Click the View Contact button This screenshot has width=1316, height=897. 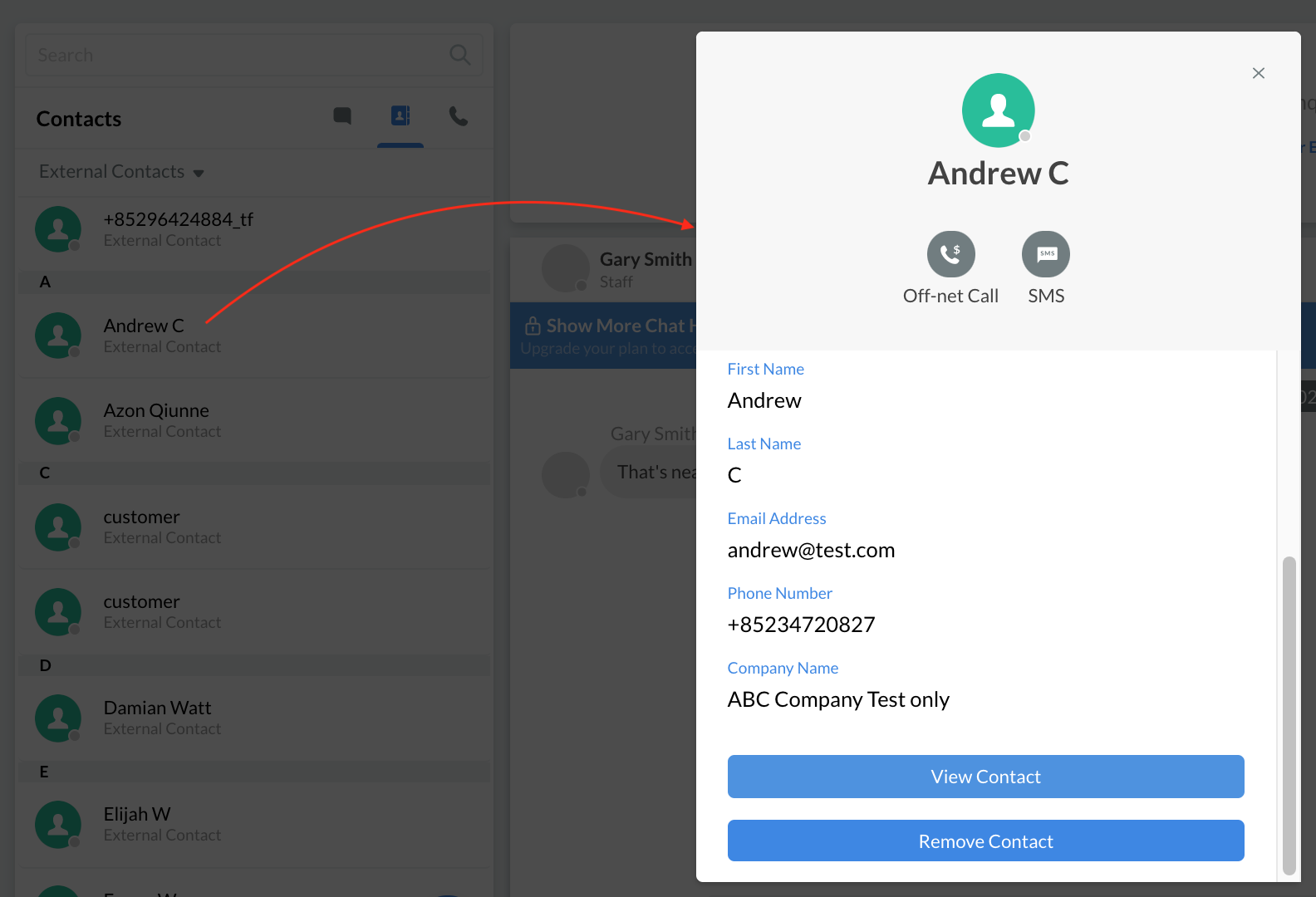(x=985, y=777)
